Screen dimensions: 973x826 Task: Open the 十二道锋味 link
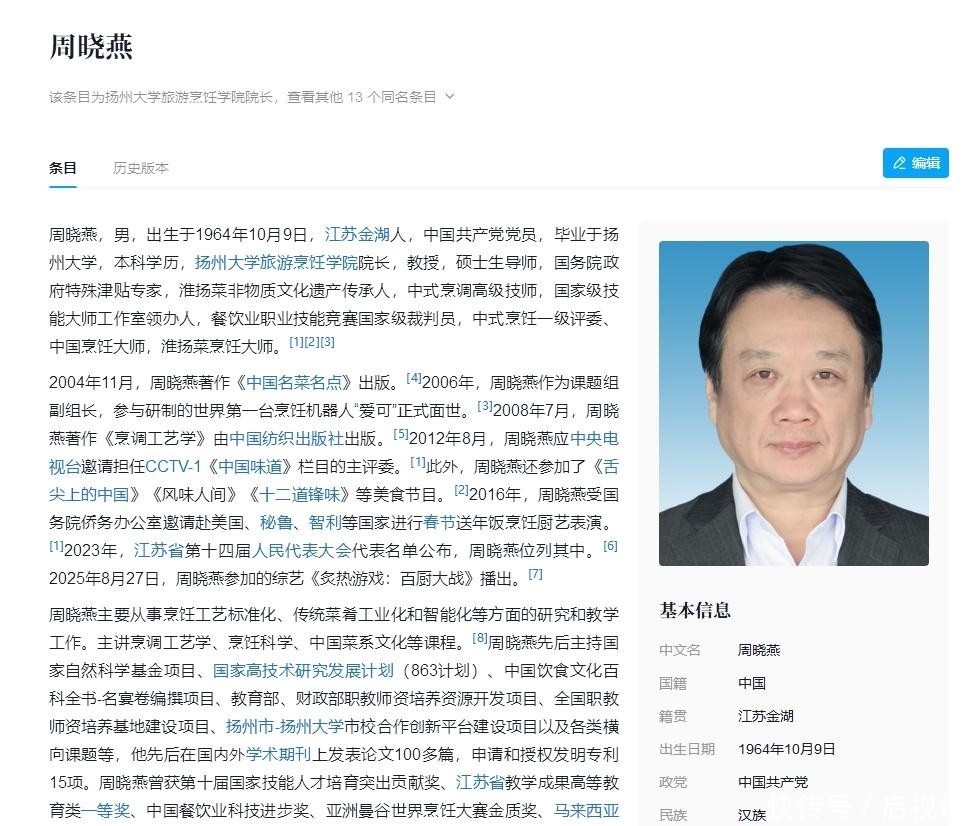300,495
